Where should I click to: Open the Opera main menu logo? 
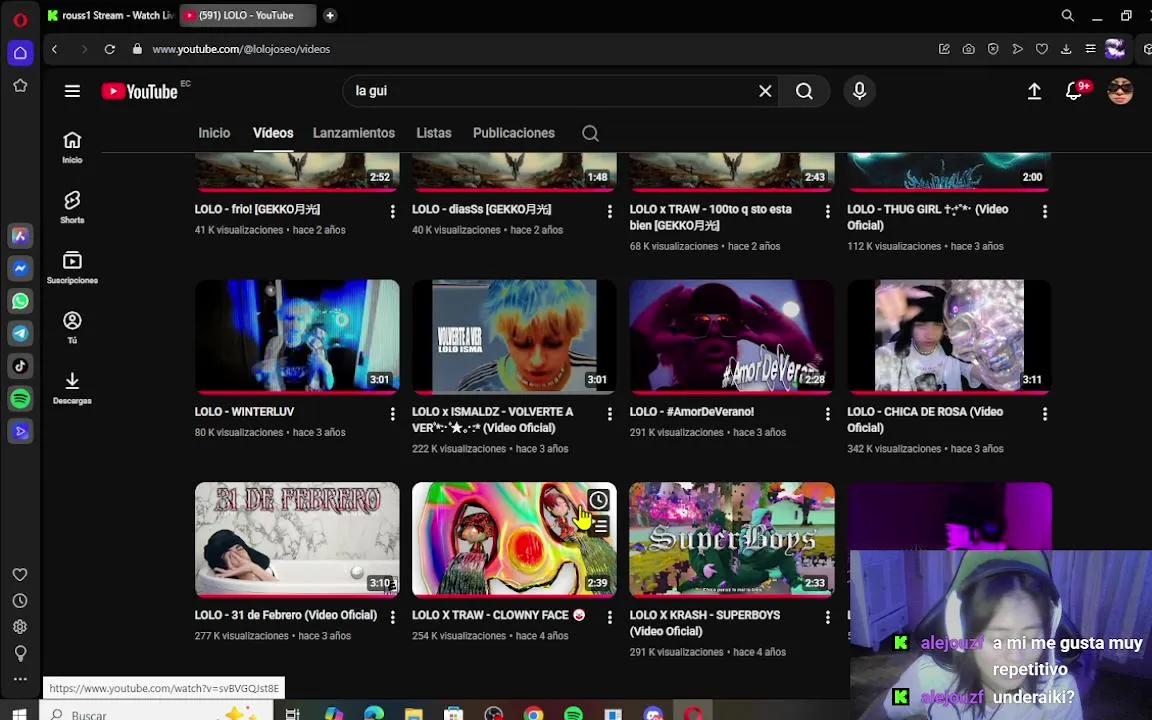tap(20, 20)
